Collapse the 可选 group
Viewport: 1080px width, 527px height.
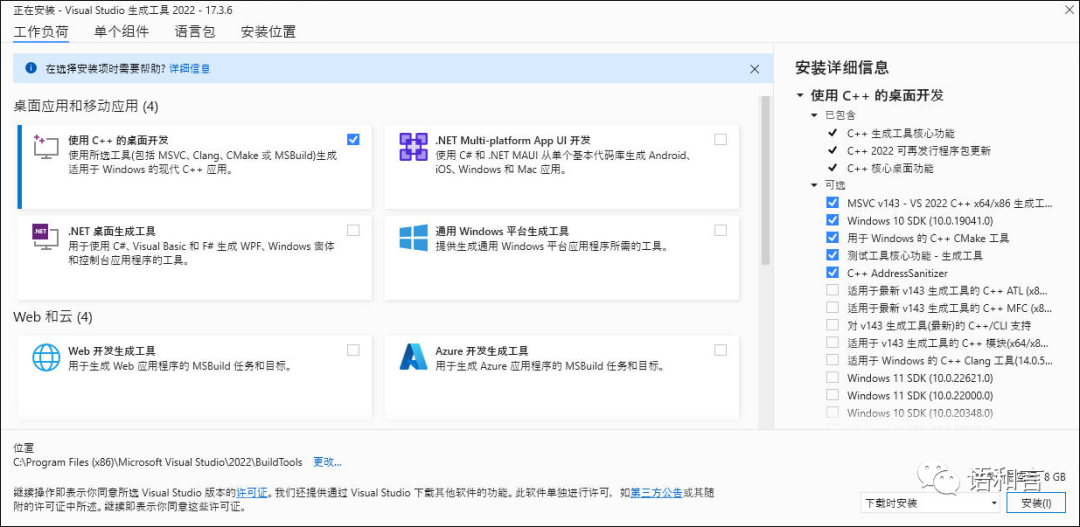pos(815,185)
